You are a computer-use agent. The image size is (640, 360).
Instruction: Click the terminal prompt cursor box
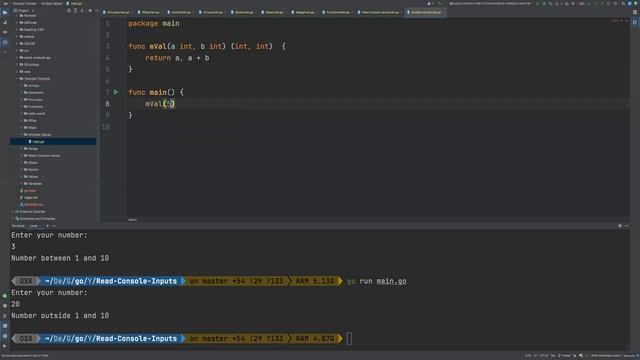point(349,338)
